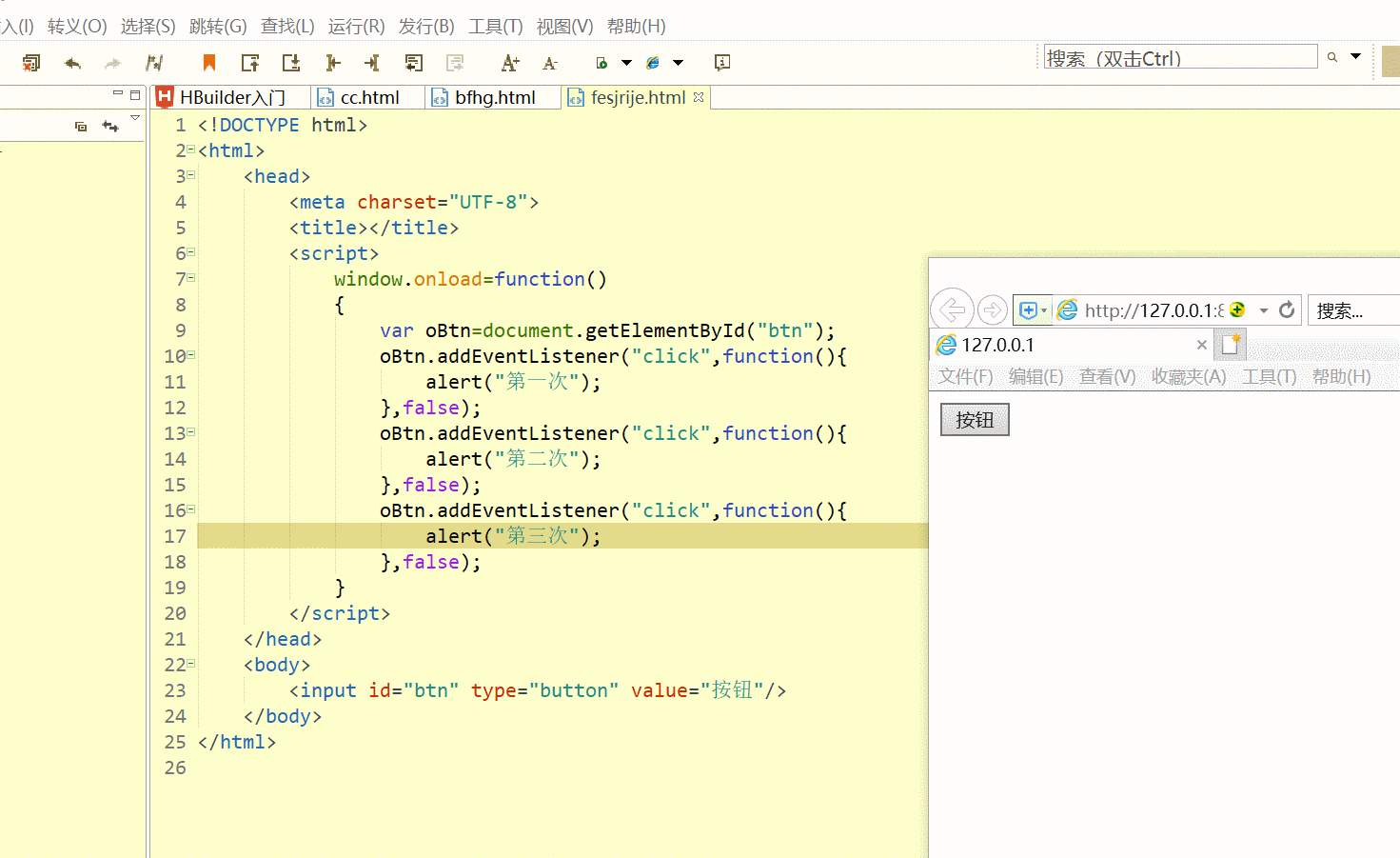Open the 发行(B) menu

point(426,27)
